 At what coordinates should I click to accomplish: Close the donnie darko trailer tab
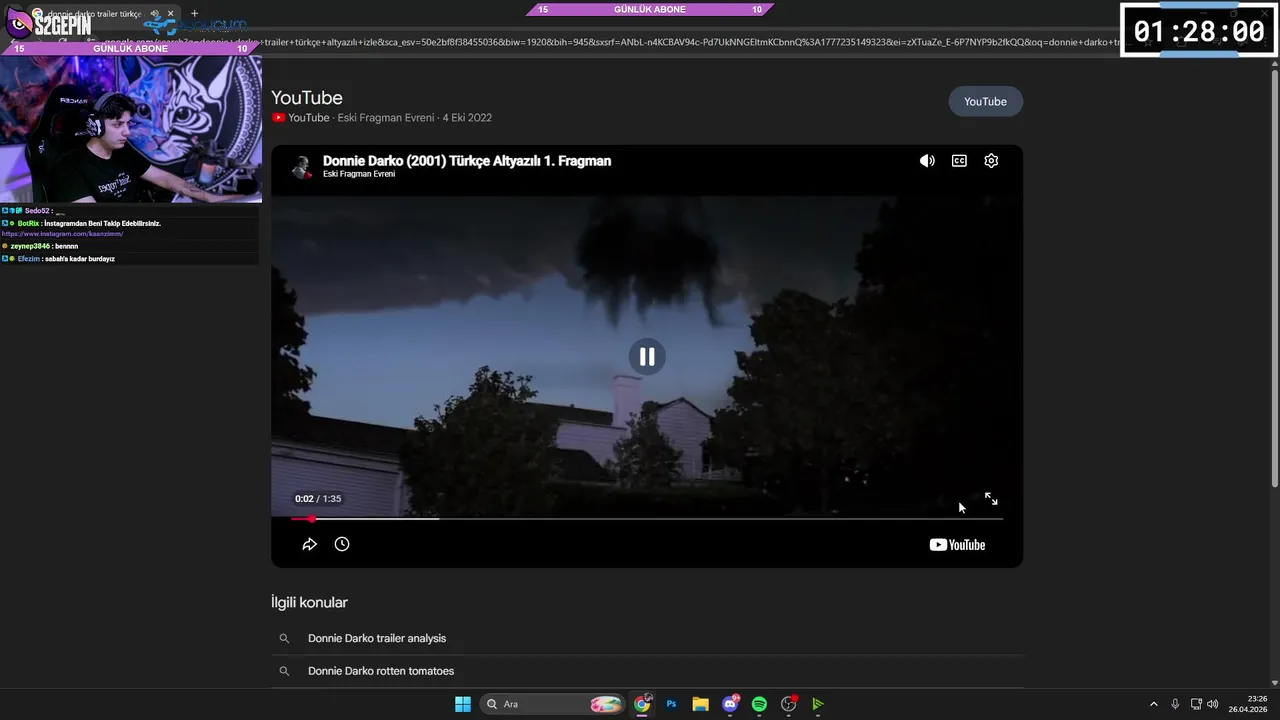(x=171, y=14)
